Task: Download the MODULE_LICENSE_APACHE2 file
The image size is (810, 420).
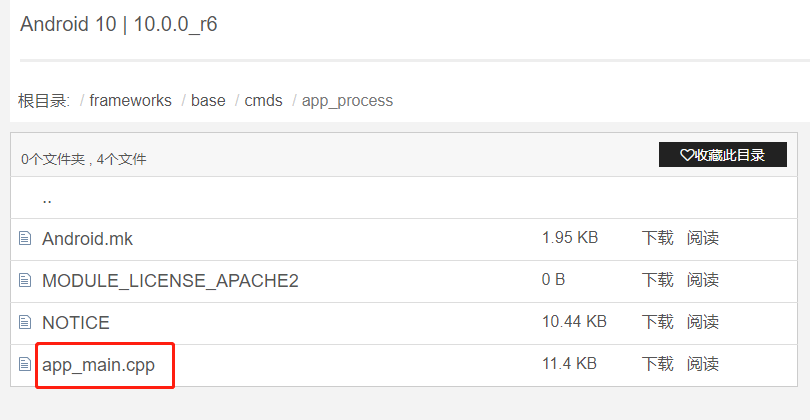Action: (657, 280)
